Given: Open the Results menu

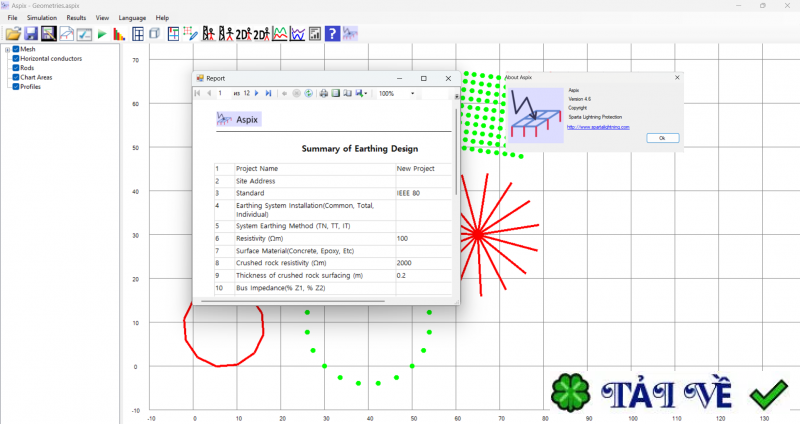Looking at the screenshot, I should pyautogui.click(x=76, y=18).
